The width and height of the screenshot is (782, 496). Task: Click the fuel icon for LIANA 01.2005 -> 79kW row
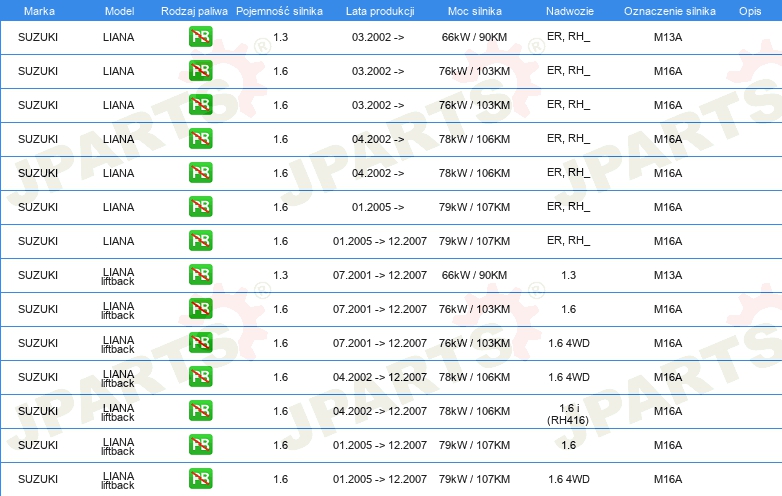[200, 207]
